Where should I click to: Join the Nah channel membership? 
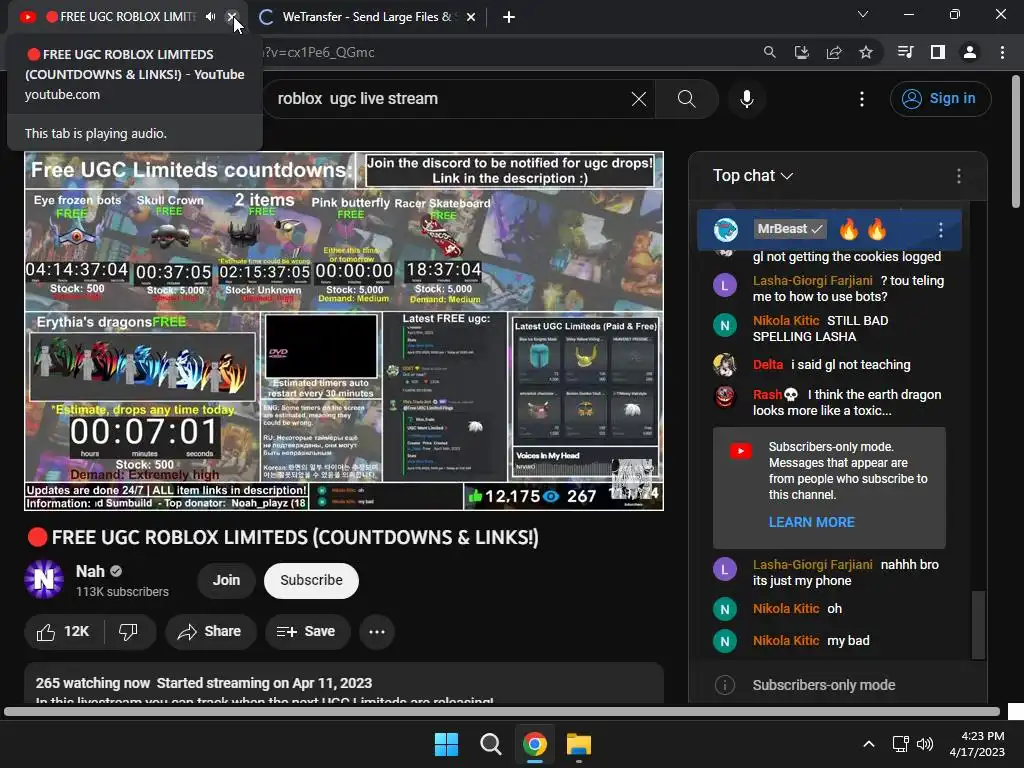pos(226,581)
